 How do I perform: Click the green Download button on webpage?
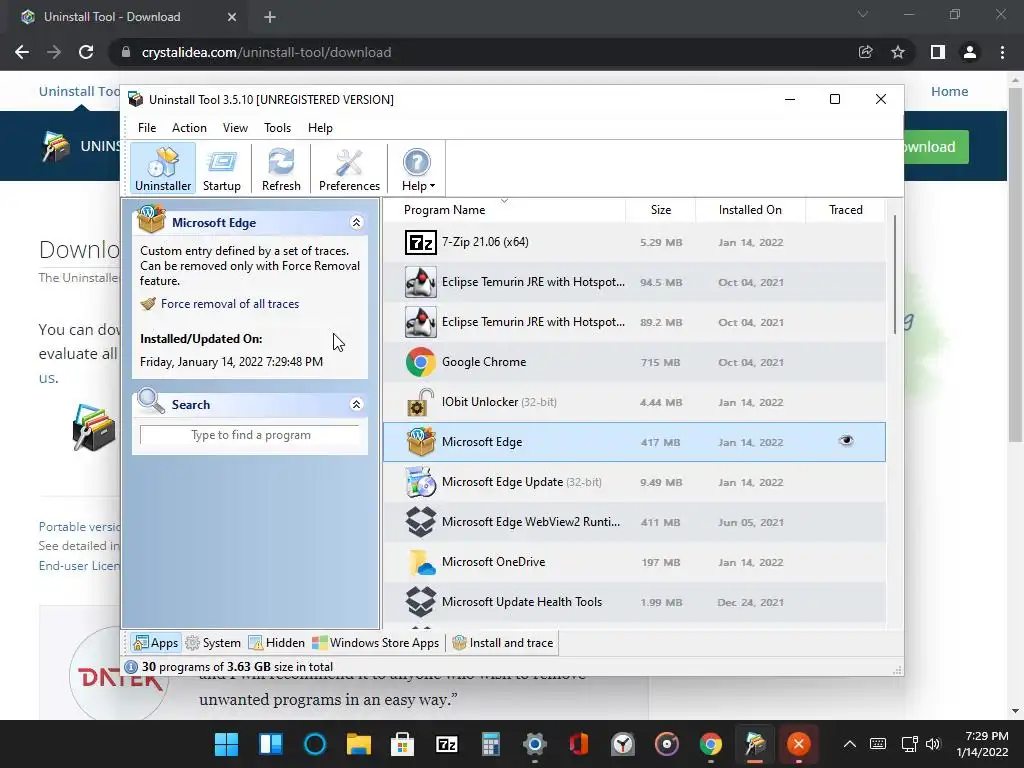point(936,147)
